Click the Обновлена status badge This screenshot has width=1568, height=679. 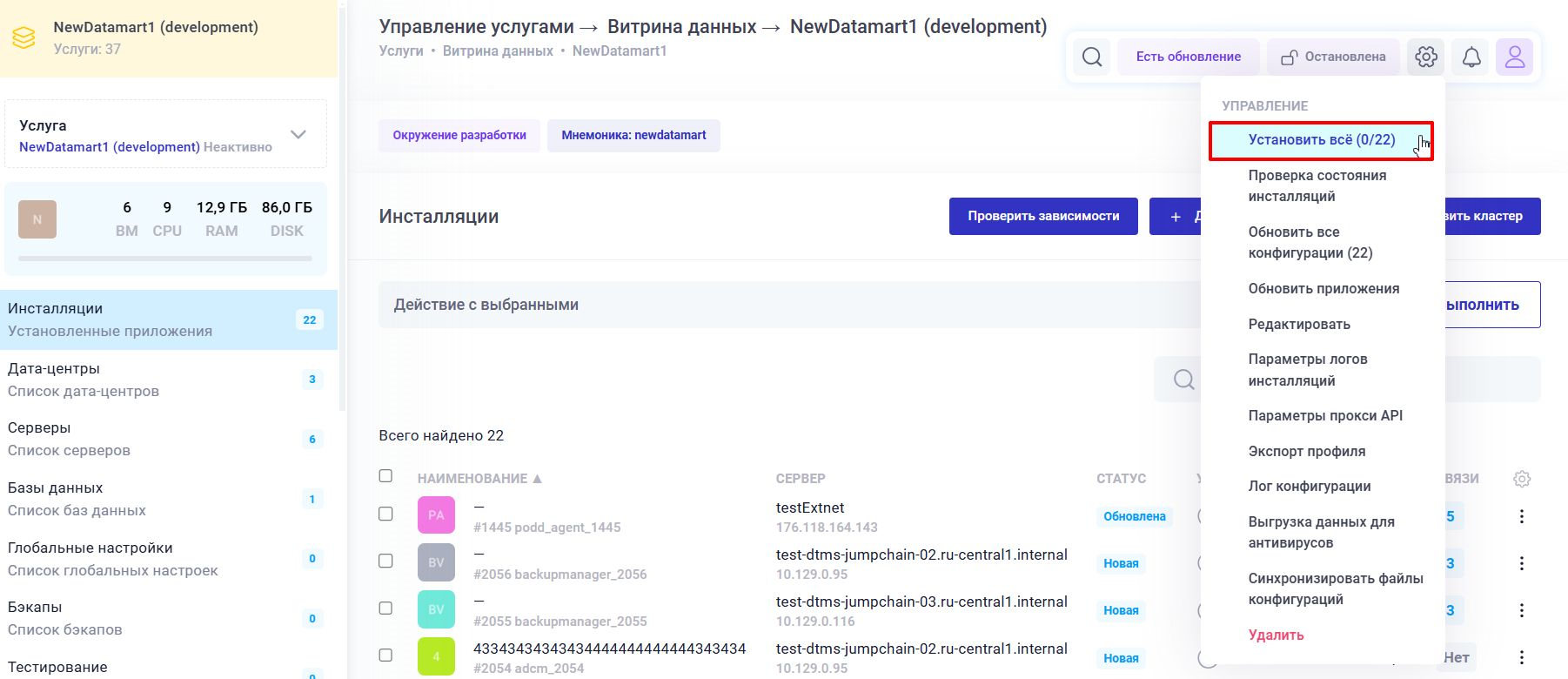1135,516
